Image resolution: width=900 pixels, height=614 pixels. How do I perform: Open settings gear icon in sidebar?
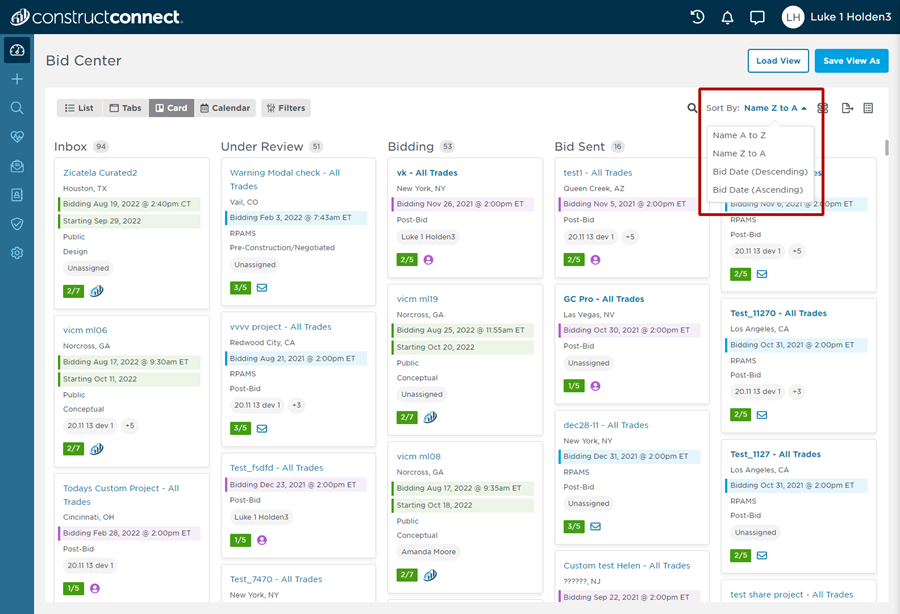click(x=17, y=253)
